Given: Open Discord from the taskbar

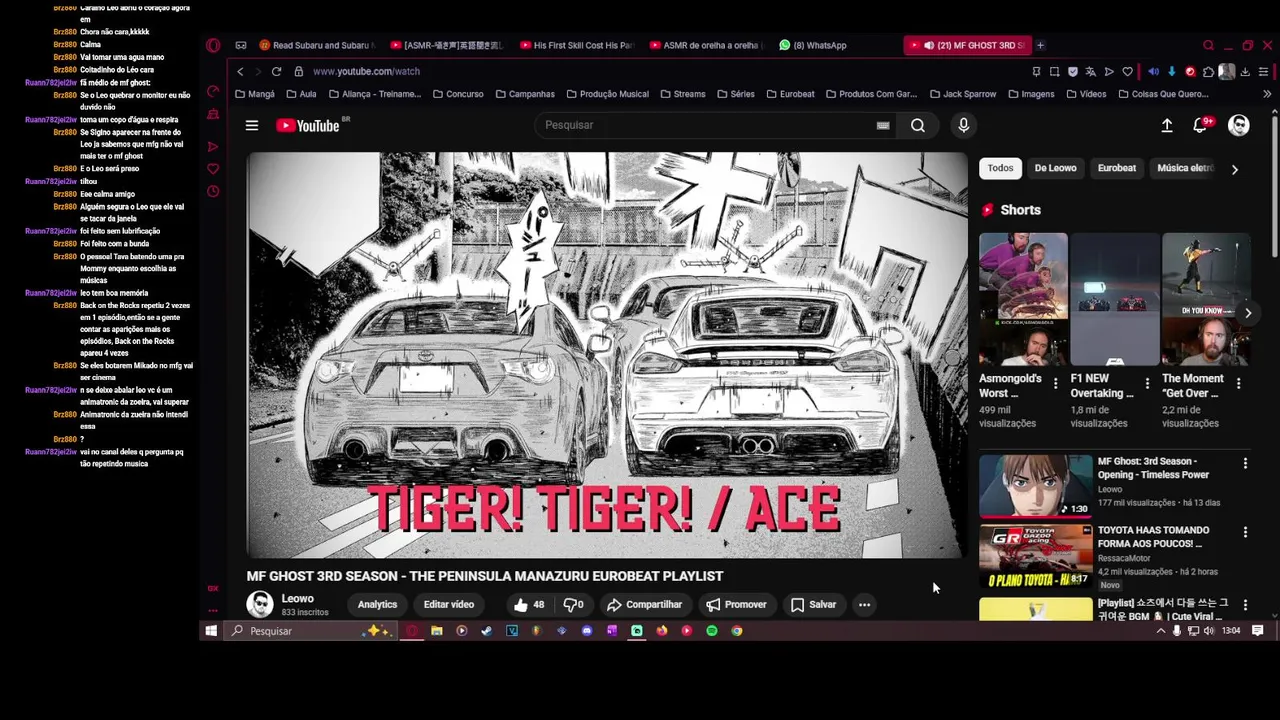Looking at the screenshot, I should (x=586, y=631).
